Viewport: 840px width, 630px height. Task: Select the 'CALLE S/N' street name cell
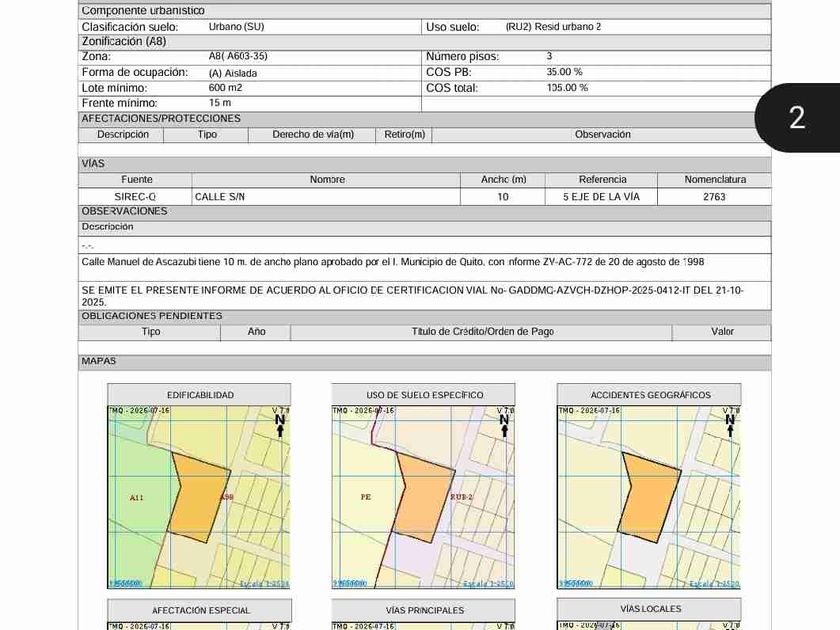326,197
